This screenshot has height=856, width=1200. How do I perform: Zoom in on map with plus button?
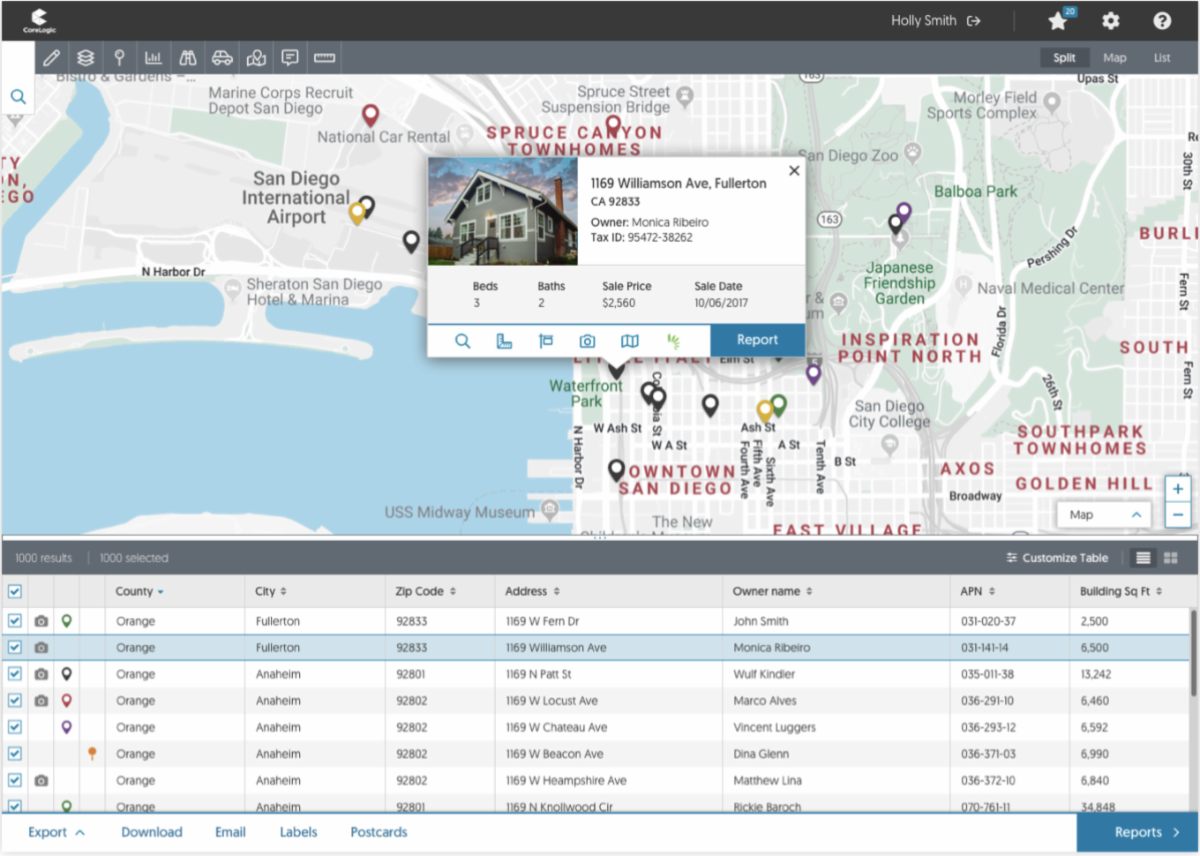(x=1177, y=489)
